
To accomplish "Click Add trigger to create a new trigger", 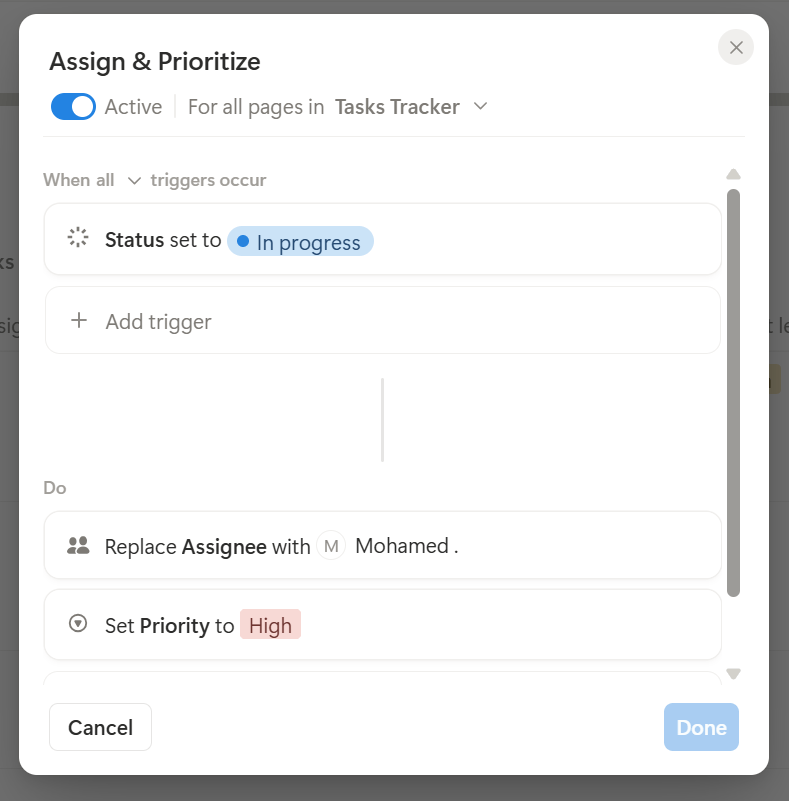I will [157, 321].
